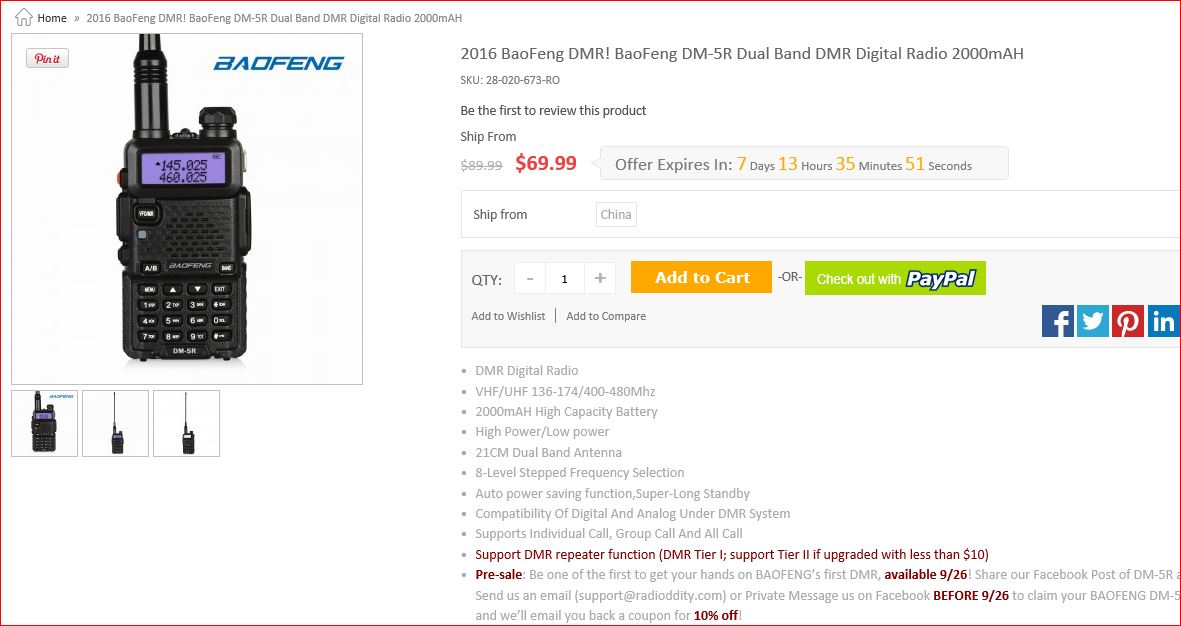Viewport: 1181px width, 626px height.
Task: Click the 'Offer Expires In:' countdown text
Action: coord(673,165)
